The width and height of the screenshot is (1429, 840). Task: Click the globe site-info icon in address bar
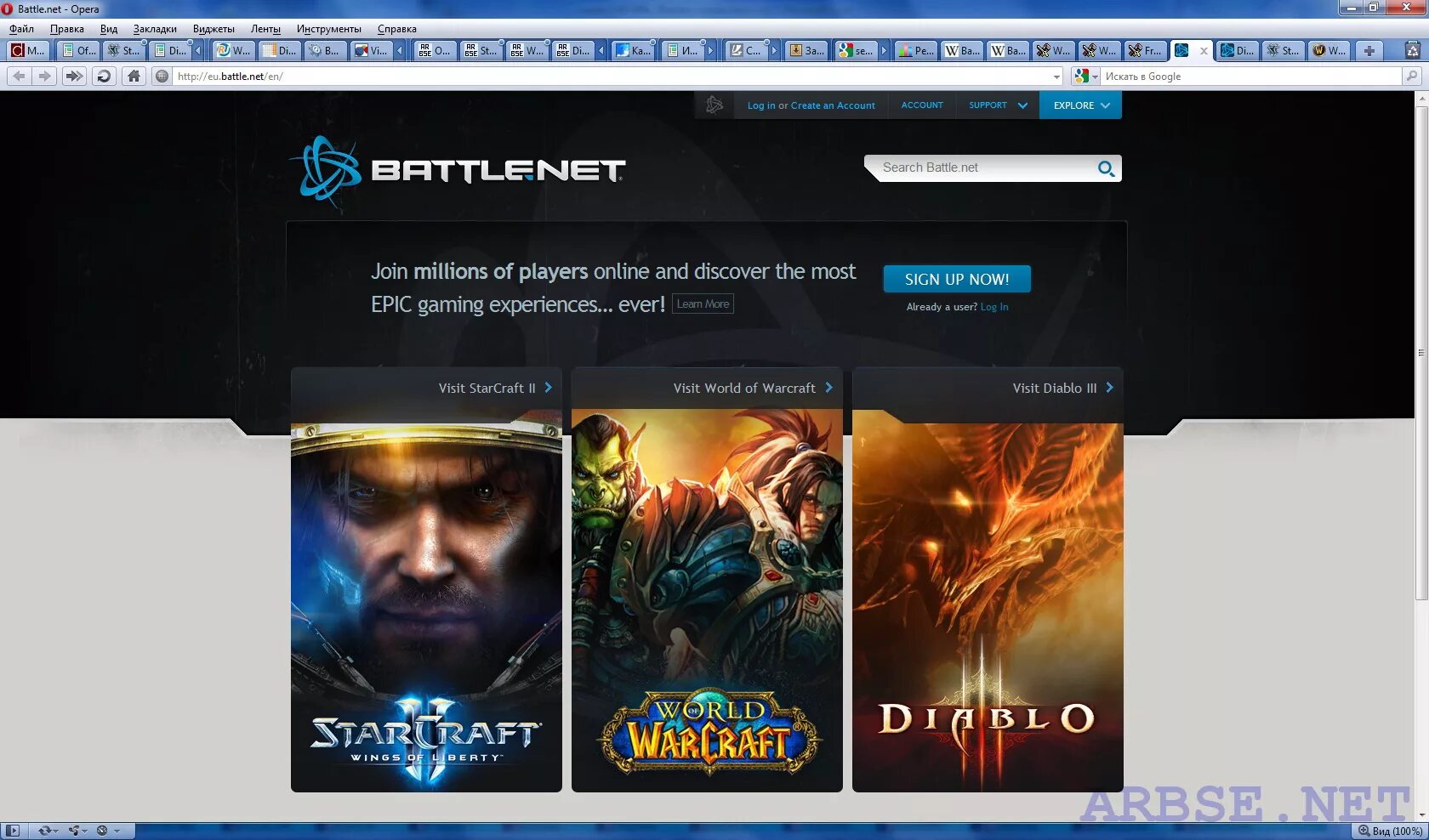tap(162, 76)
